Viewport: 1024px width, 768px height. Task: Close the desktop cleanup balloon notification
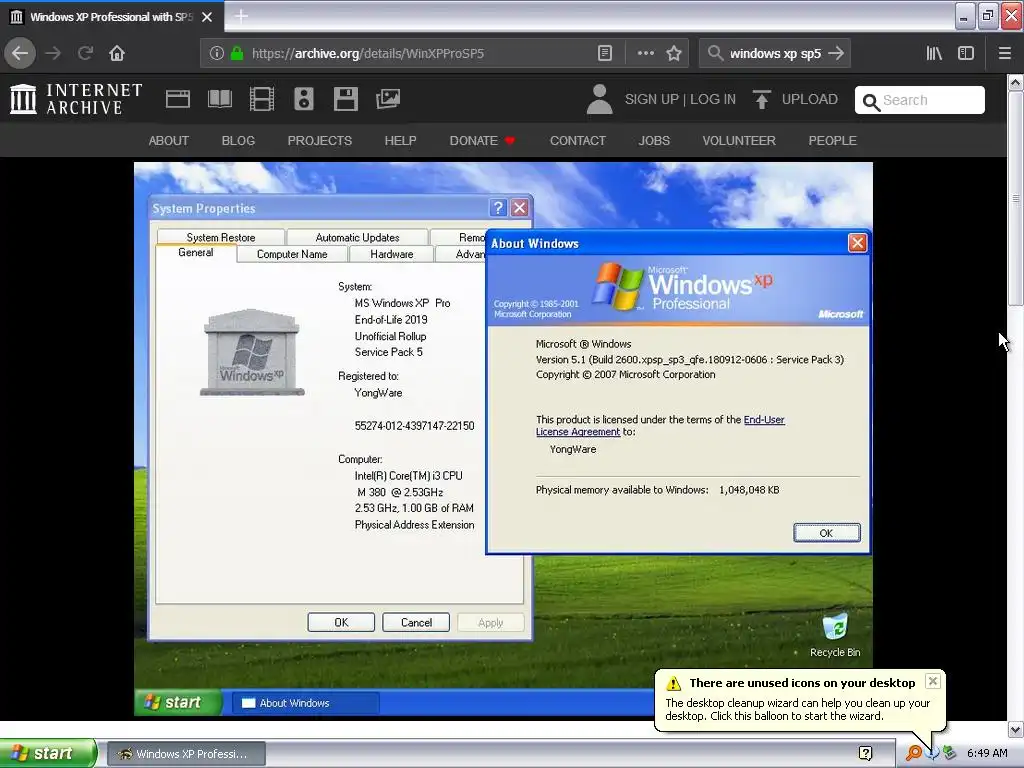tap(933, 681)
